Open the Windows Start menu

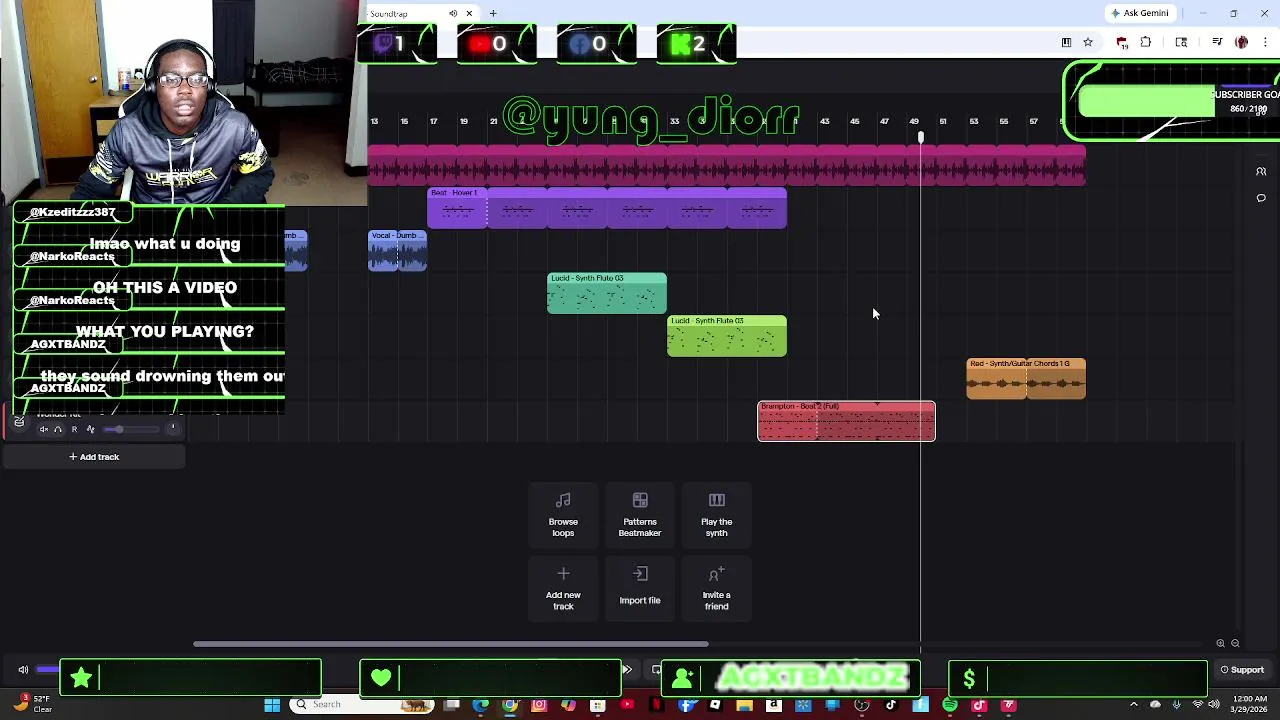272,705
